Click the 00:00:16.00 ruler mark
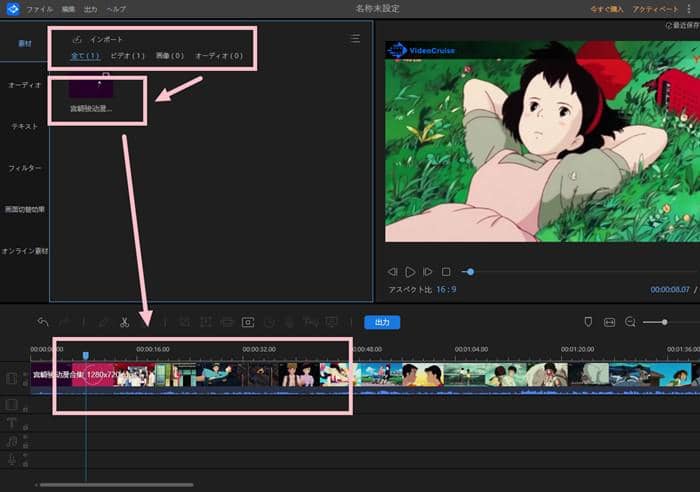The height and width of the screenshot is (492, 700). coord(153,349)
